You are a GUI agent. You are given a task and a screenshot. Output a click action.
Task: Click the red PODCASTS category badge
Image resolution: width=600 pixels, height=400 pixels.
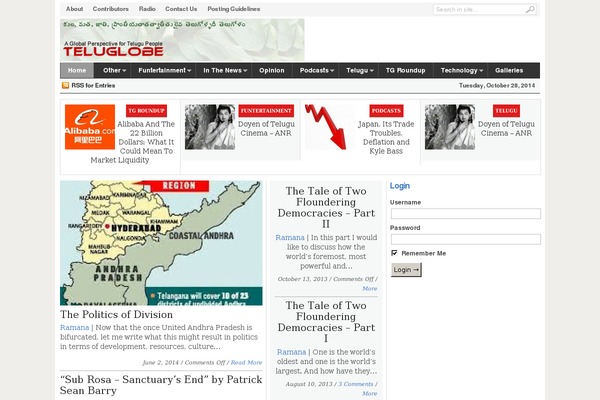pyautogui.click(x=386, y=111)
